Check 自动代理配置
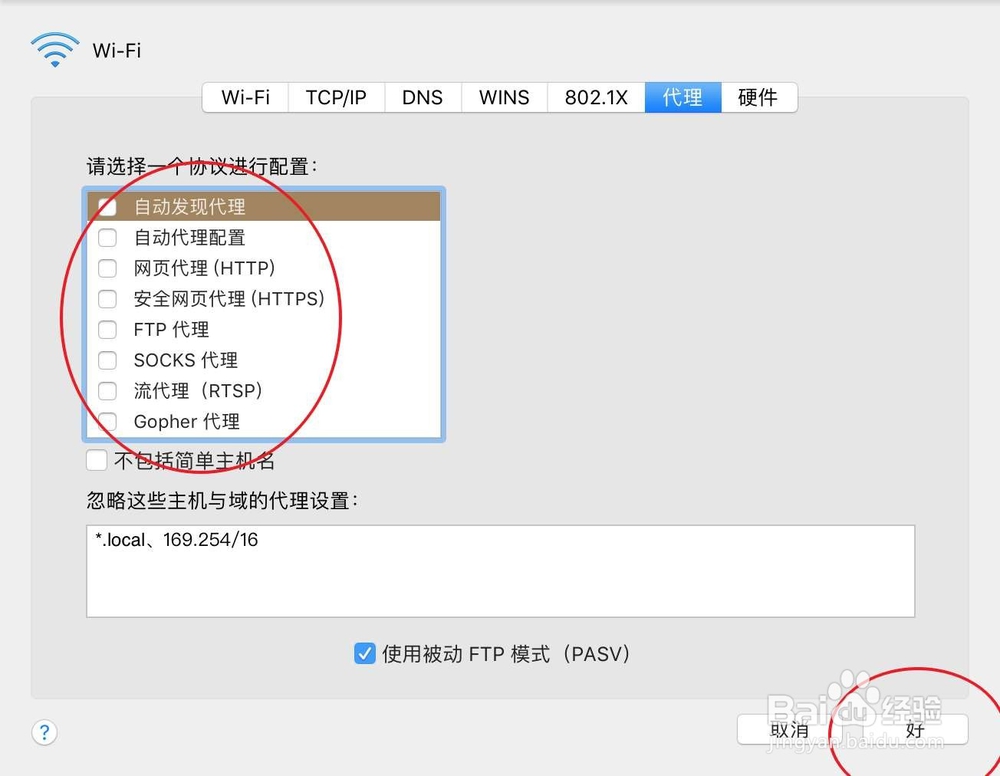Viewport: 1000px width, 776px height. click(107, 237)
